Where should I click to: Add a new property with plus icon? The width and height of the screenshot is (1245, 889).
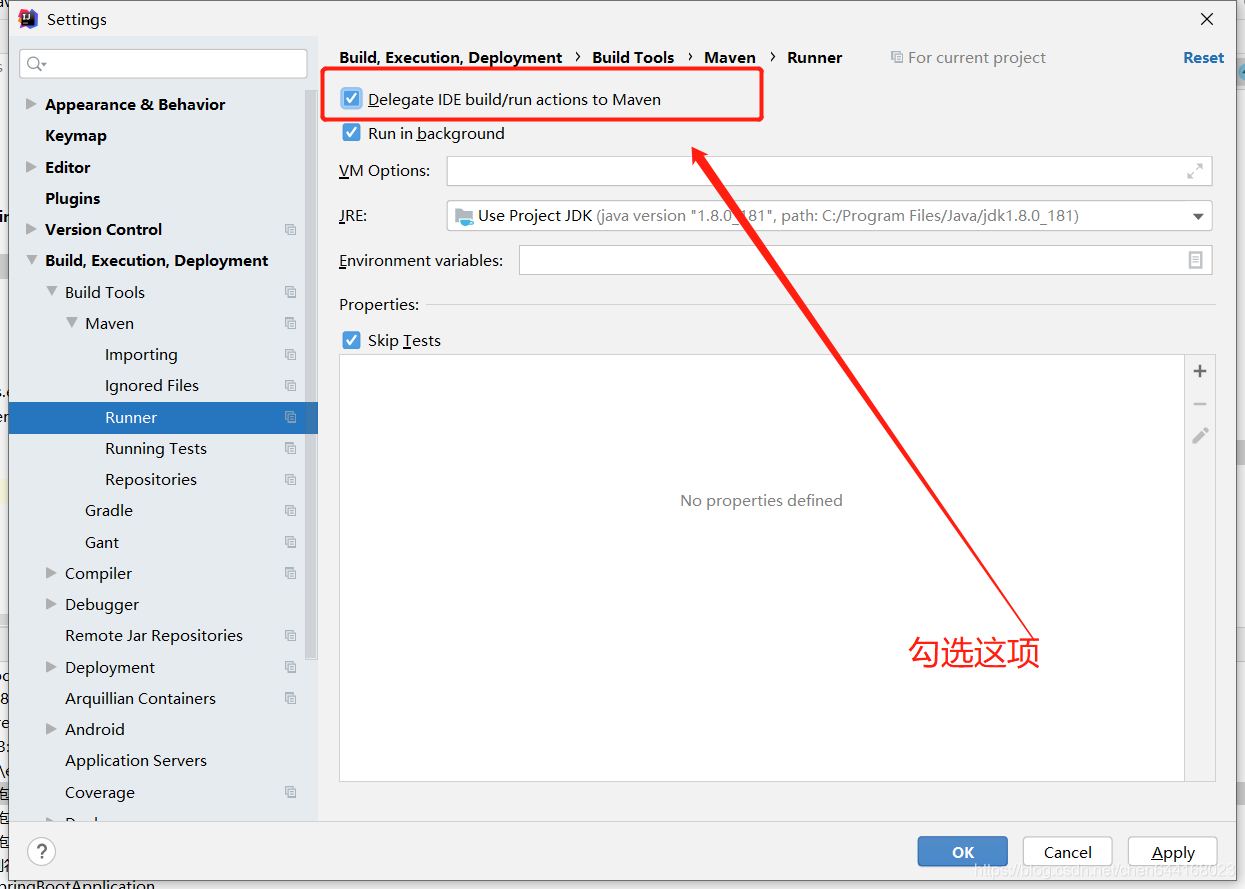(1200, 371)
